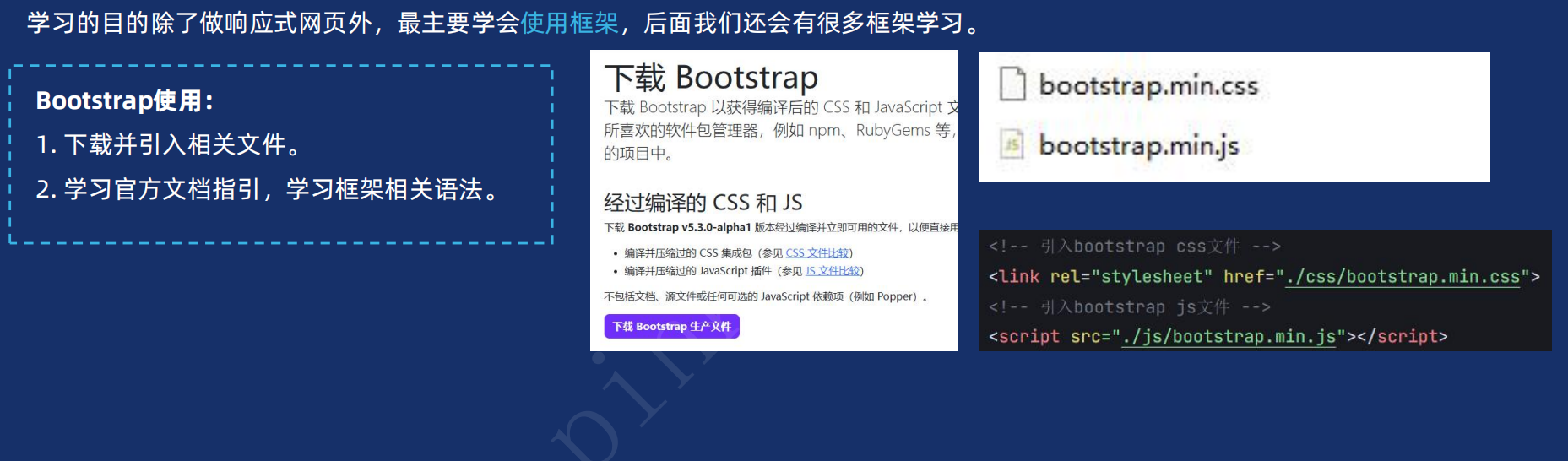
Task: Click the ./css/bootstrap.min.css href path in code
Action: (x=1403, y=277)
